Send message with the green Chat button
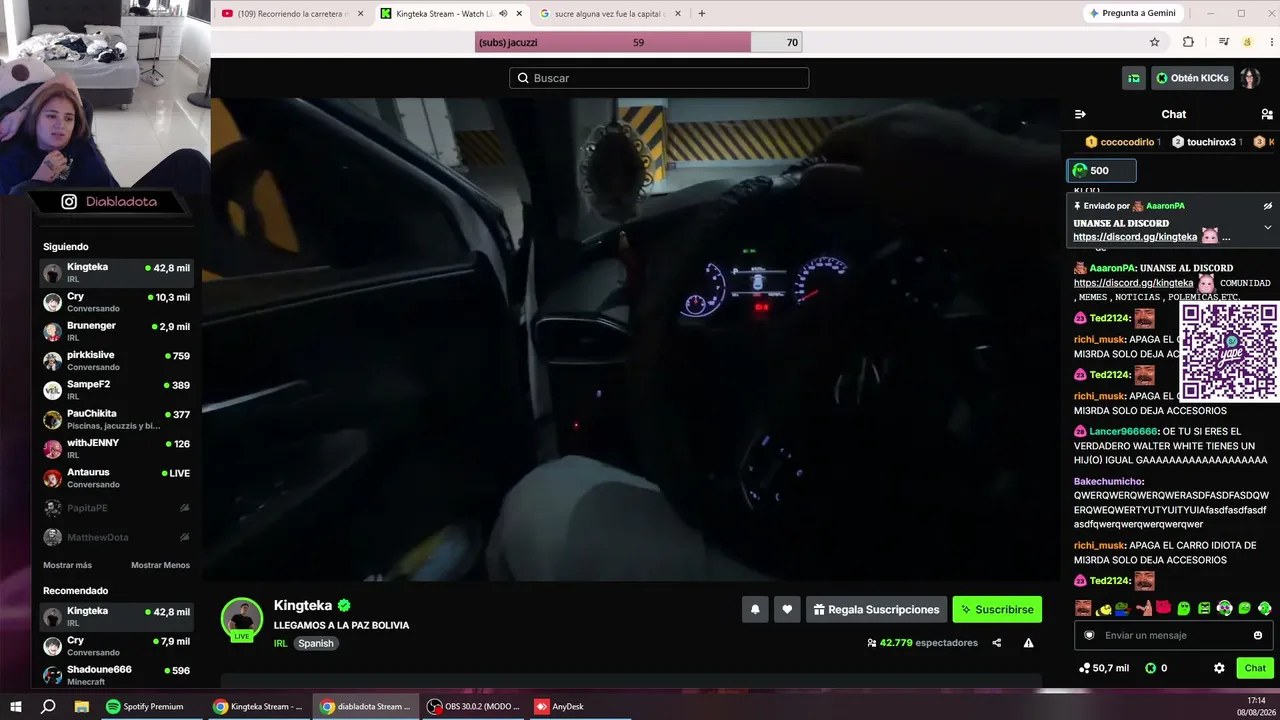 tap(1255, 668)
